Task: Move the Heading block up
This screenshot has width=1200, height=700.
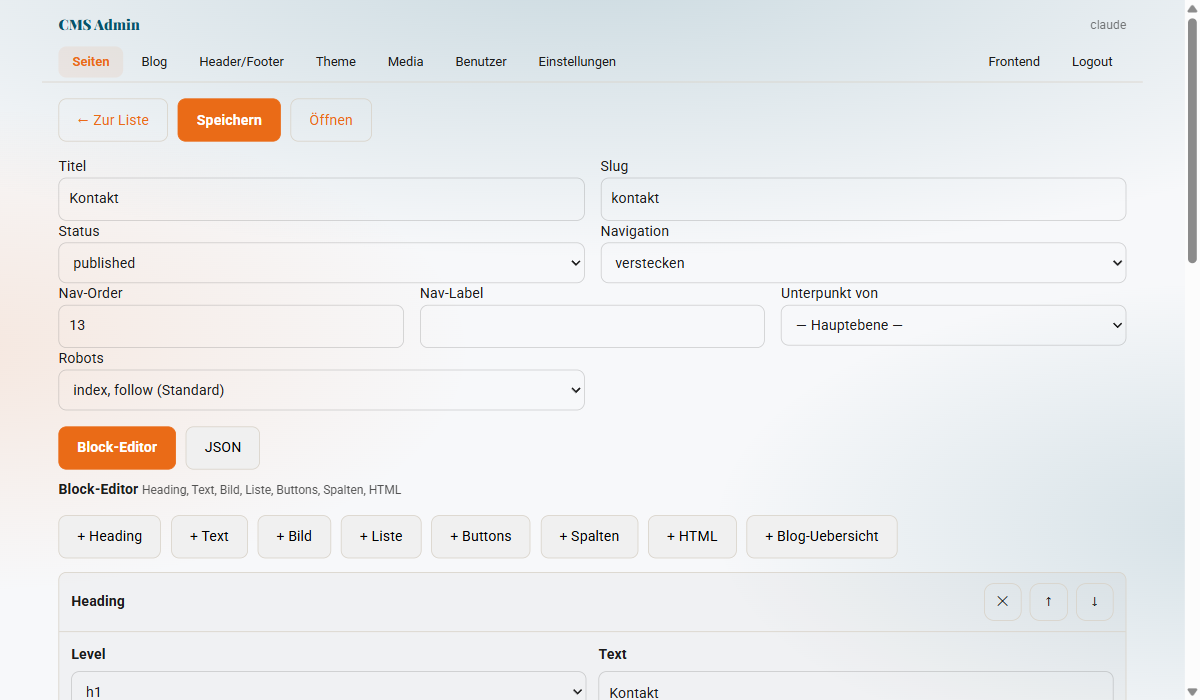Action: (1048, 601)
